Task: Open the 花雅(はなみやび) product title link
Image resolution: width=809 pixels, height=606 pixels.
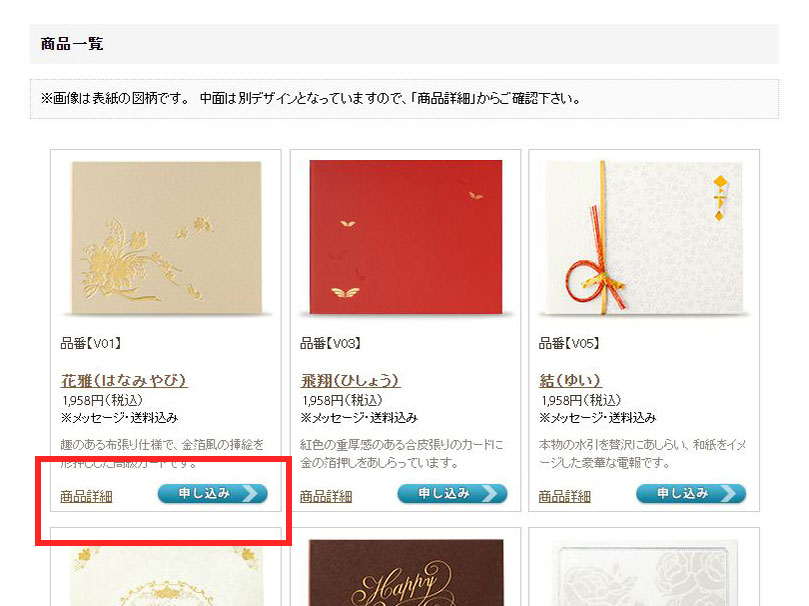Action: tap(124, 381)
